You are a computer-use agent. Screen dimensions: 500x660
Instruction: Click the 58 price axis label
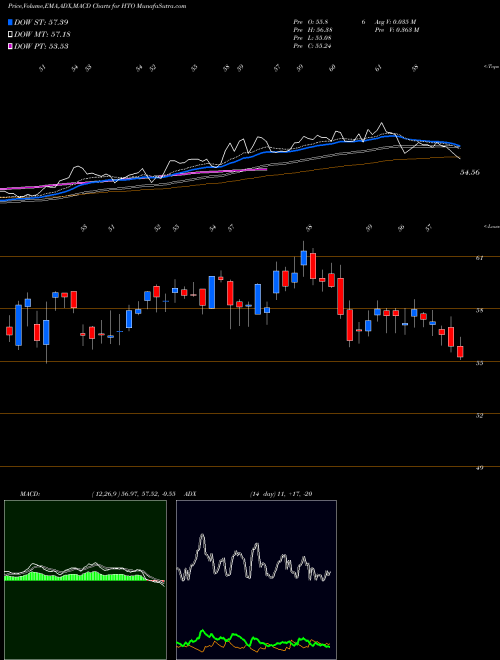click(480, 311)
